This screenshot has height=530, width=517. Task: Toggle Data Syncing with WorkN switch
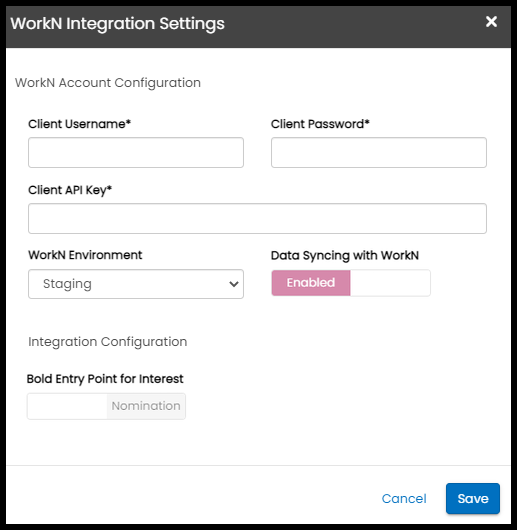click(x=351, y=283)
